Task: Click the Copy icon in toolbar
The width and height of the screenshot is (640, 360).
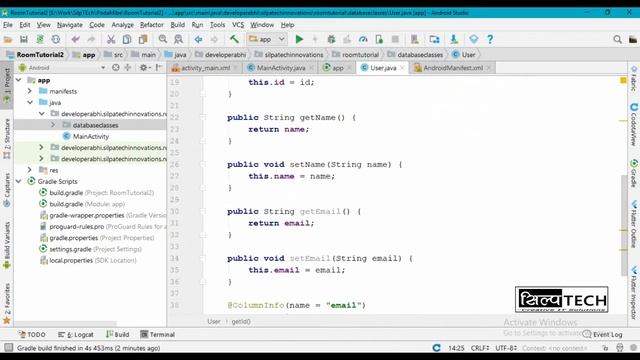Action: click(127, 39)
